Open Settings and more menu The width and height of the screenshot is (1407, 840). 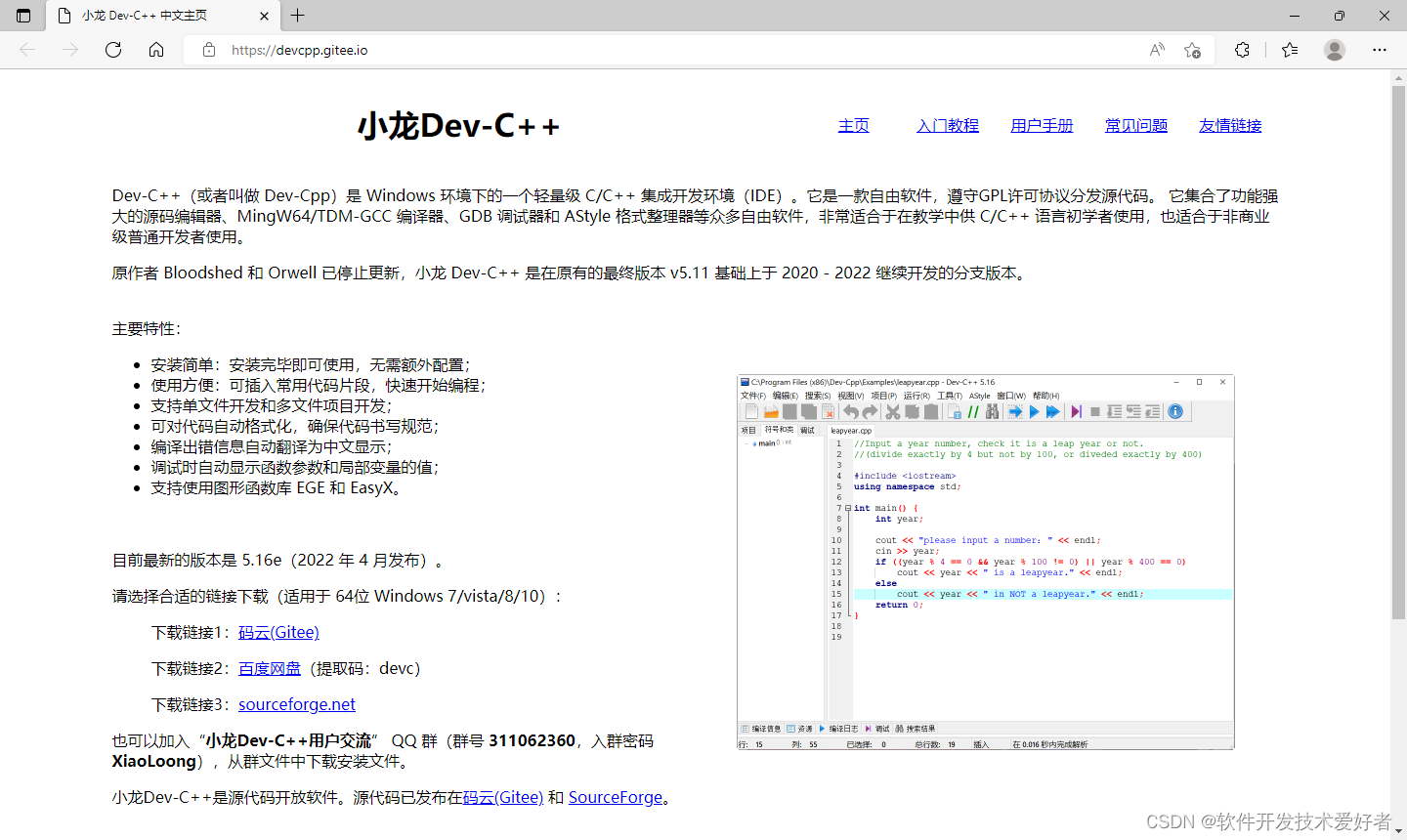click(1380, 50)
